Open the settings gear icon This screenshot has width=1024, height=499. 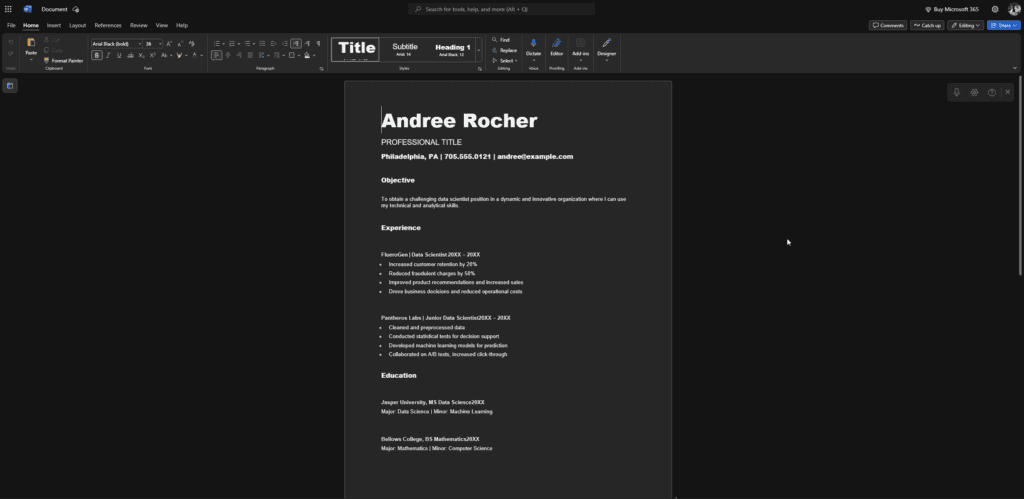coord(995,9)
